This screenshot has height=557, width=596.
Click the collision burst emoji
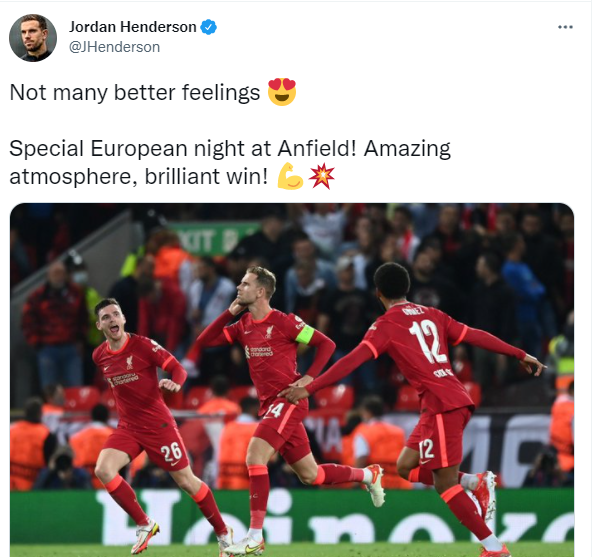pos(322,176)
